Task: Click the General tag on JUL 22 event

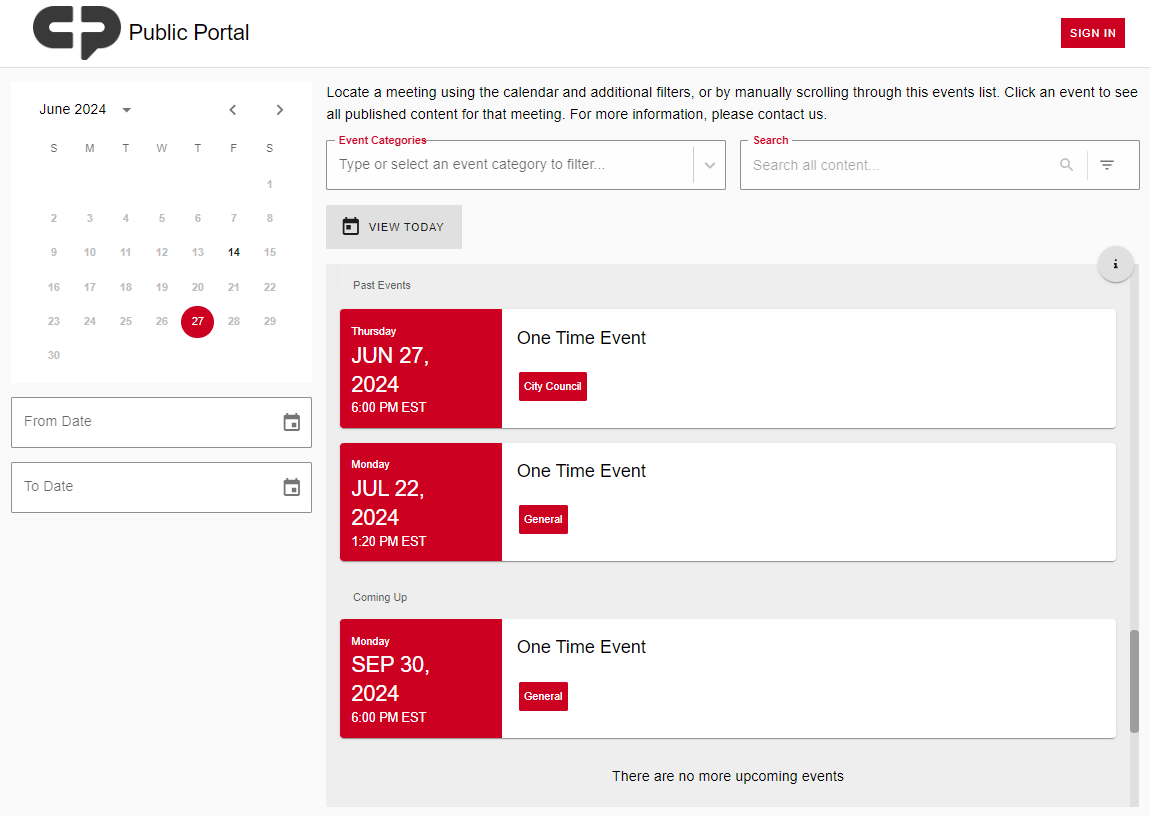Action: pyautogui.click(x=543, y=519)
